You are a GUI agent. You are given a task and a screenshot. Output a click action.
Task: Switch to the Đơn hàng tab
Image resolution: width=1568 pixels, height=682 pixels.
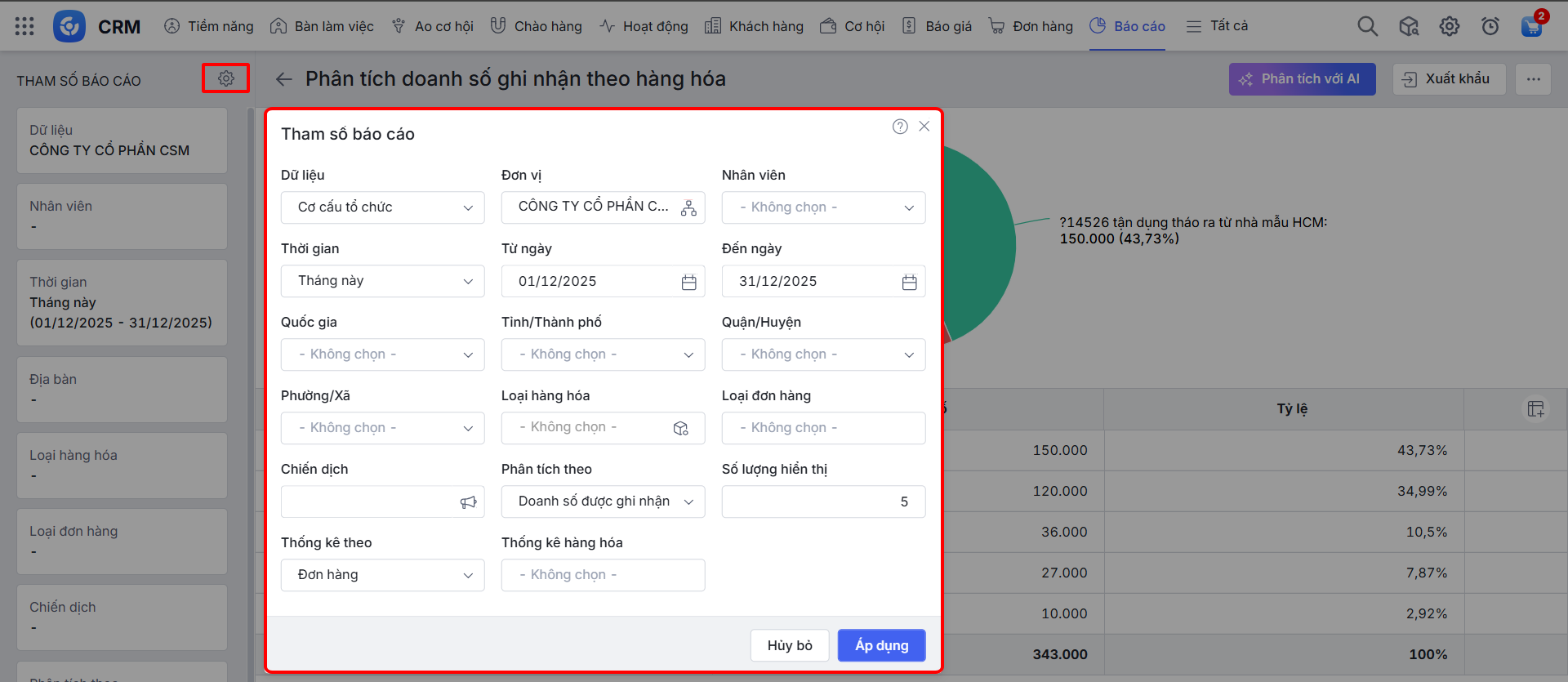1031,26
